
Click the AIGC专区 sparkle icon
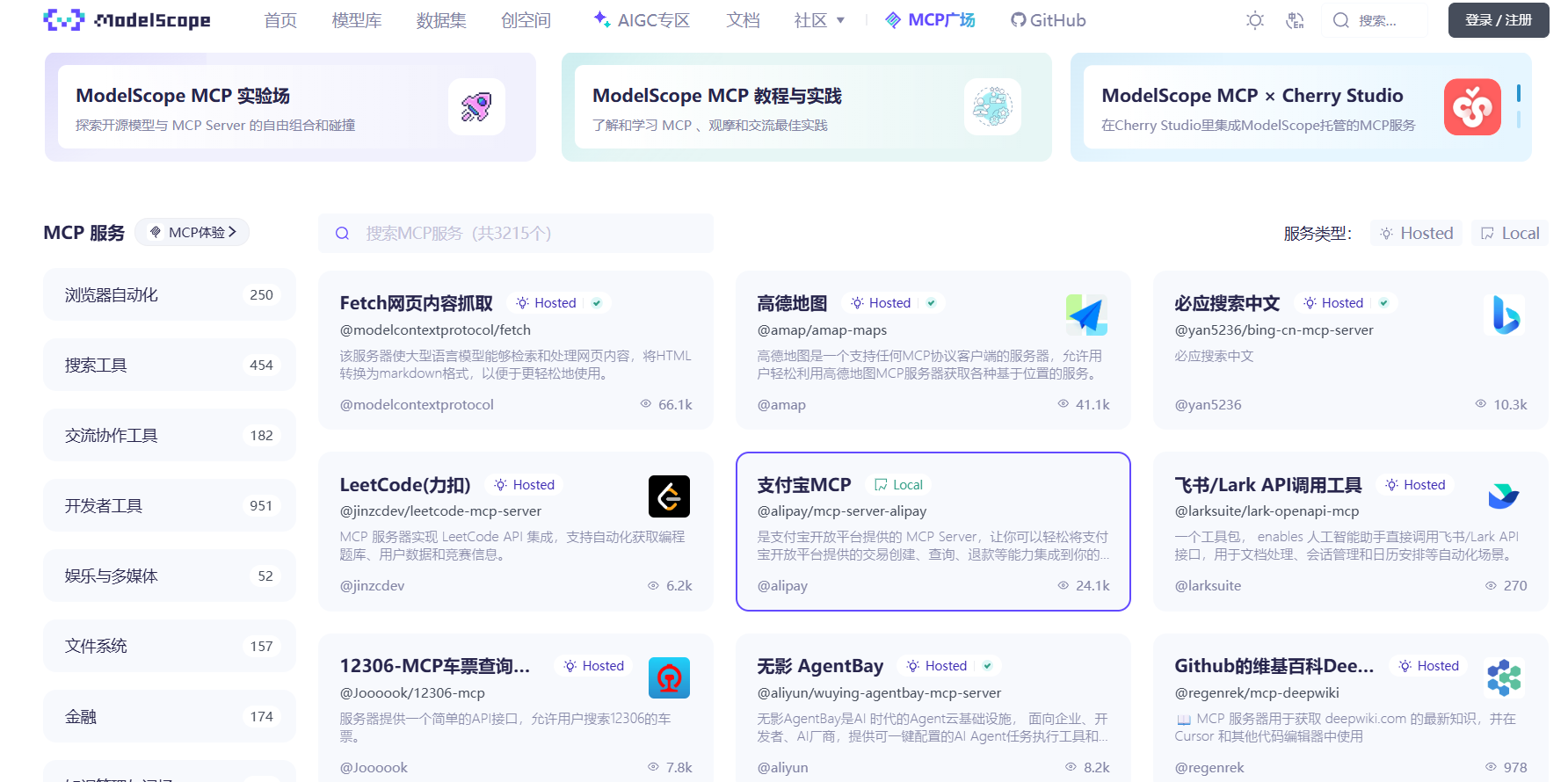(x=602, y=18)
